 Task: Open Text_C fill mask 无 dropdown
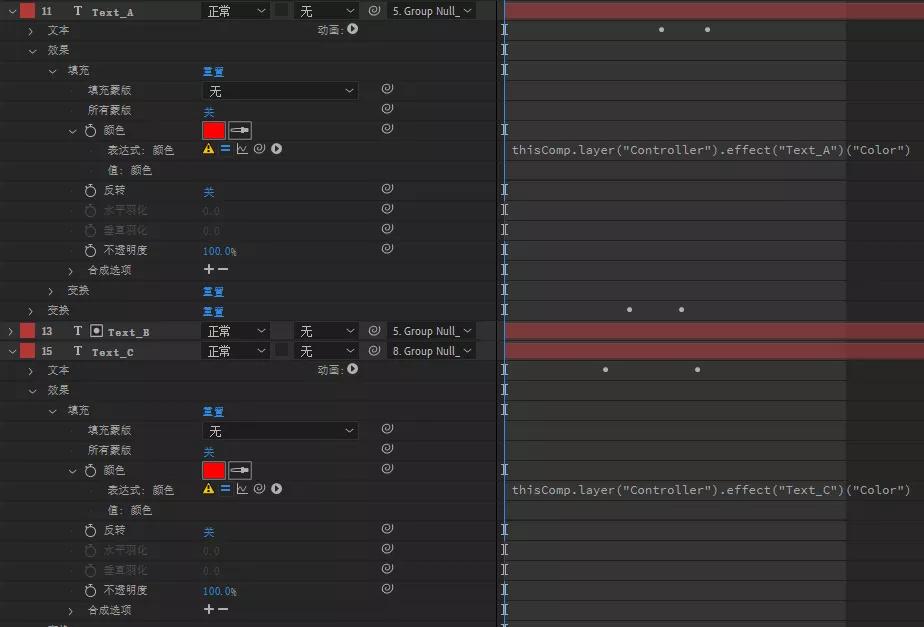click(280, 431)
